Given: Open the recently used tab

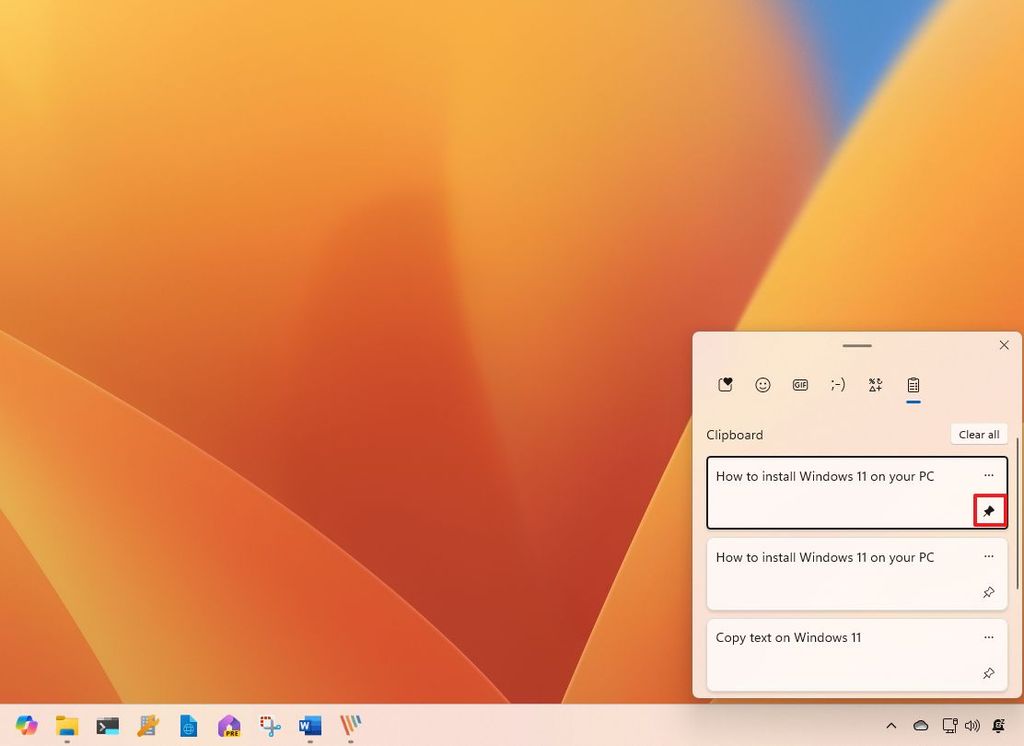Looking at the screenshot, I should pos(725,384).
